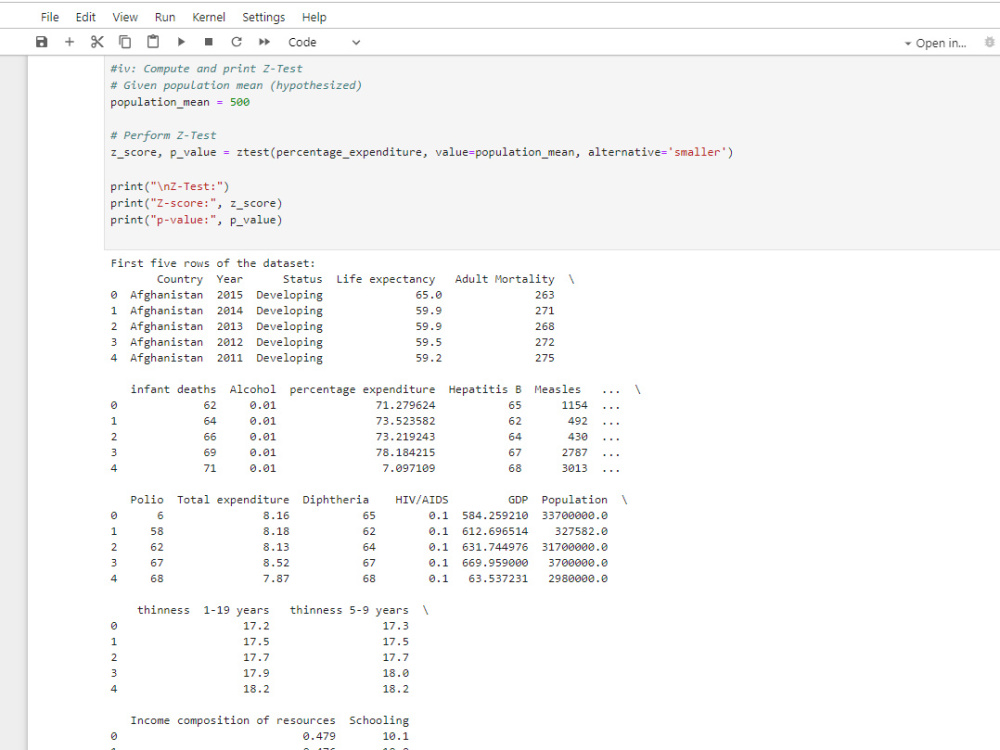
Task: Paste a cell from the clipboard
Action: click(153, 41)
